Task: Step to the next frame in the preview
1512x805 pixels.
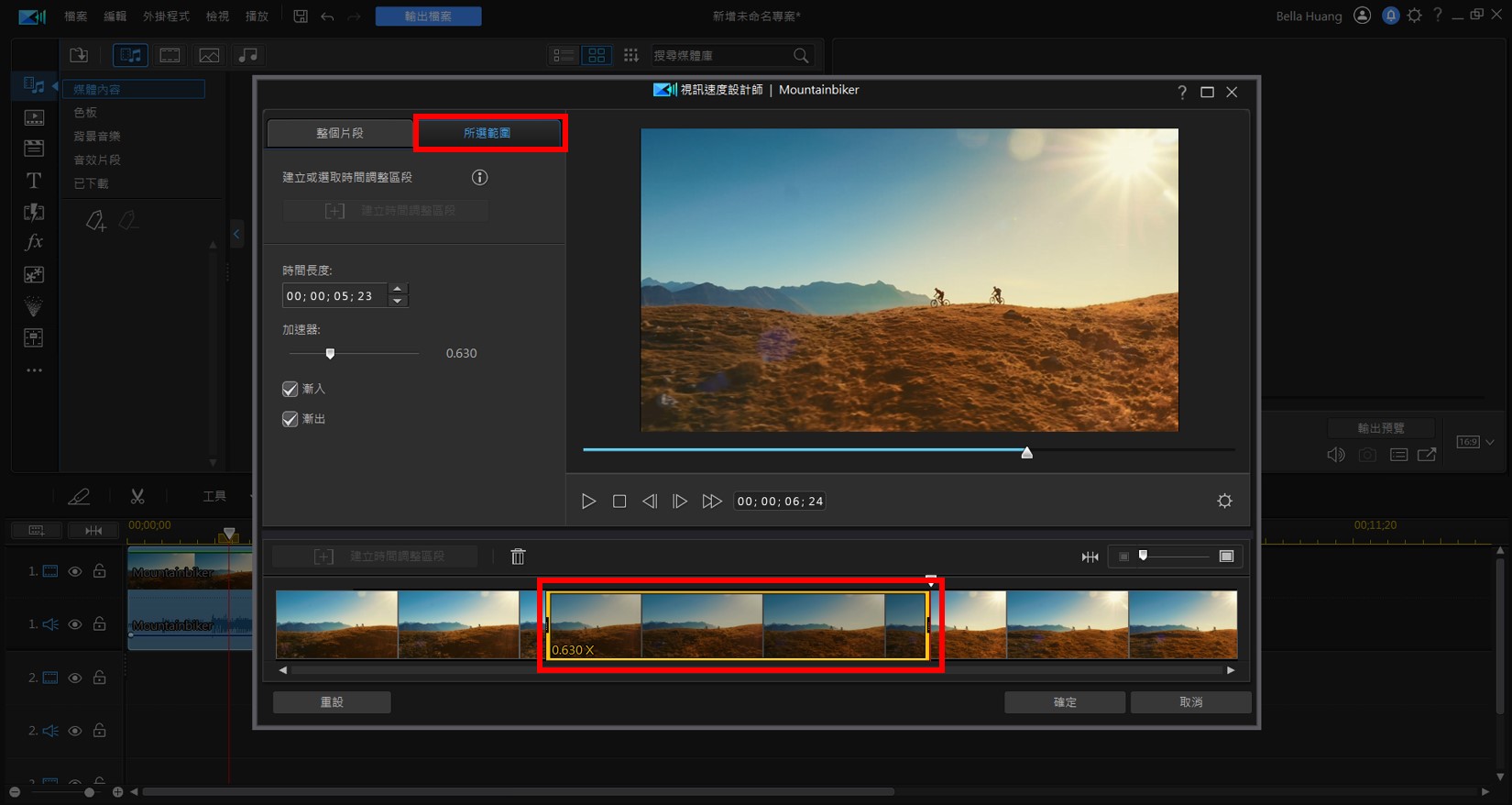Action: coord(680,502)
